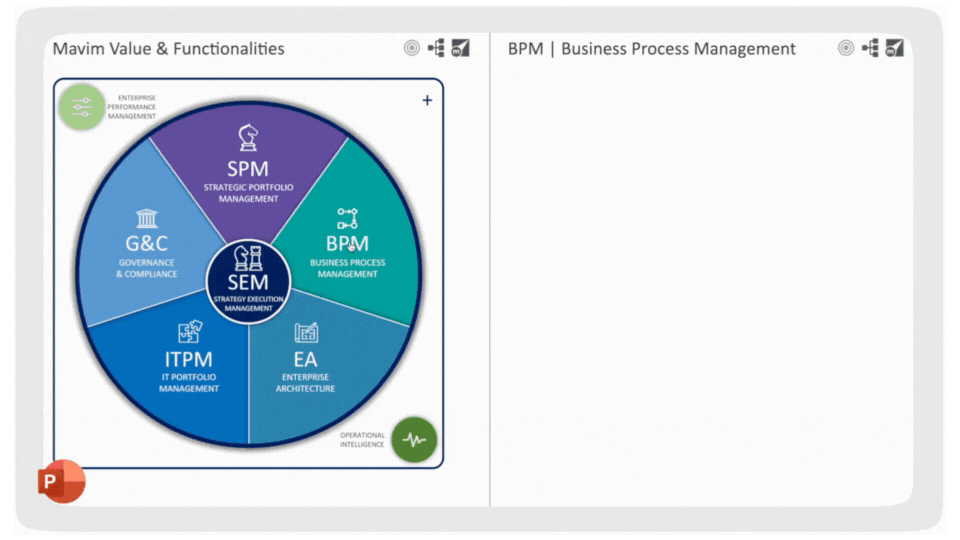Select the Enterprise Architecture label text
This screenshot has height=540, width=960.
(306, 382)
